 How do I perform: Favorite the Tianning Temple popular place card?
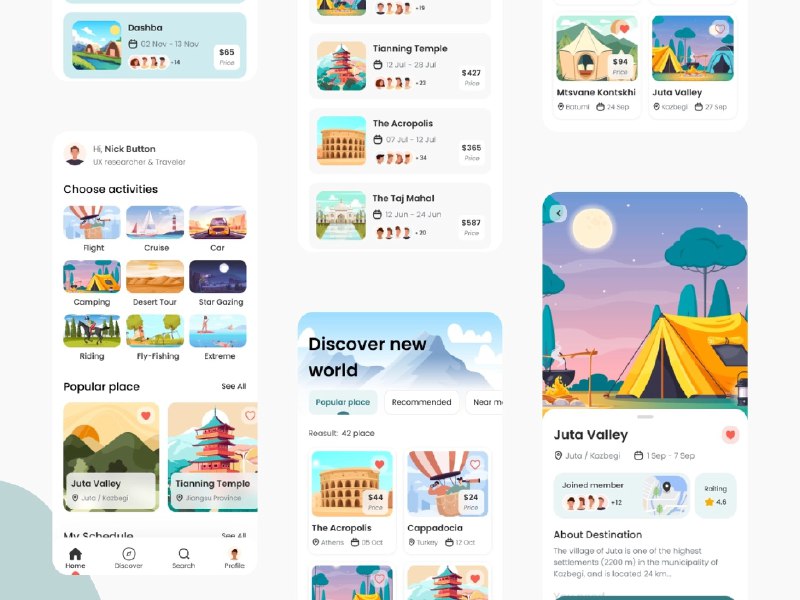tap(250, 415)
